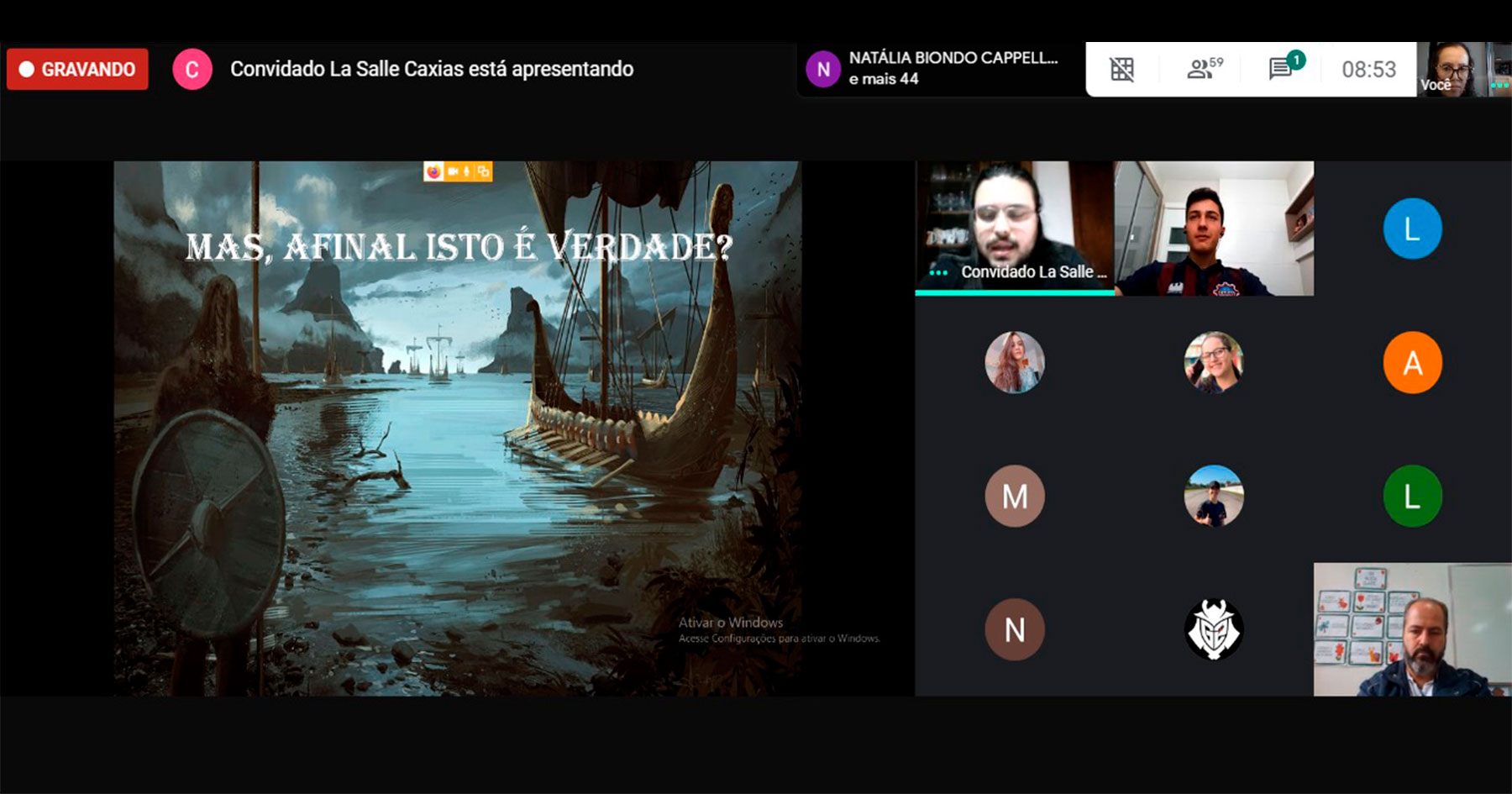Toggle the tiled grid layout icon
The image size is (1512, 794).
(1122, 69)
